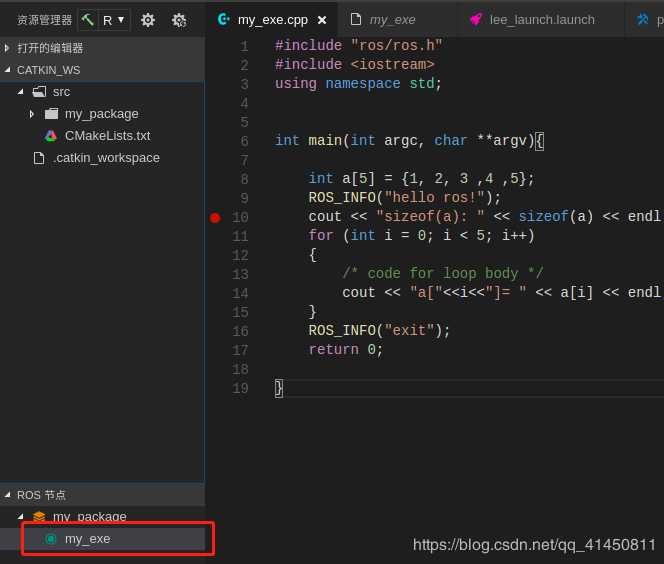Click the #include <iostream> line
Image resolution: width=664 pixels, height=564 pixels.
click(354, 64)
